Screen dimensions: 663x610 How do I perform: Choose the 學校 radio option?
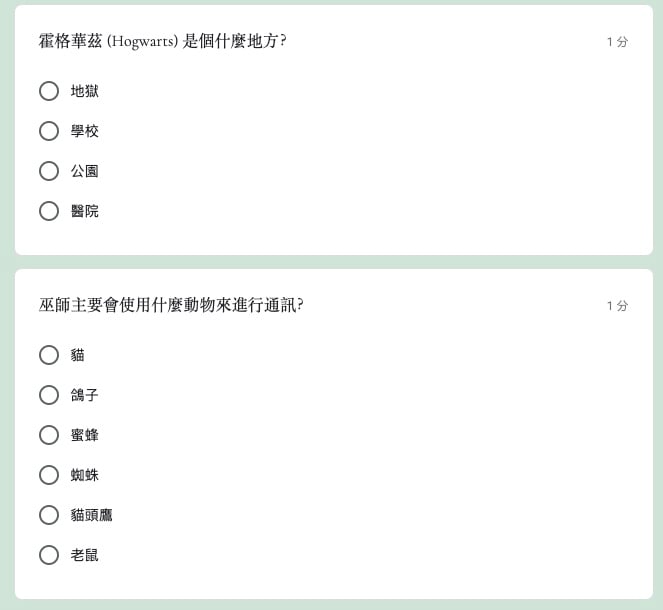pyautogui.click(x=49, y=131)
